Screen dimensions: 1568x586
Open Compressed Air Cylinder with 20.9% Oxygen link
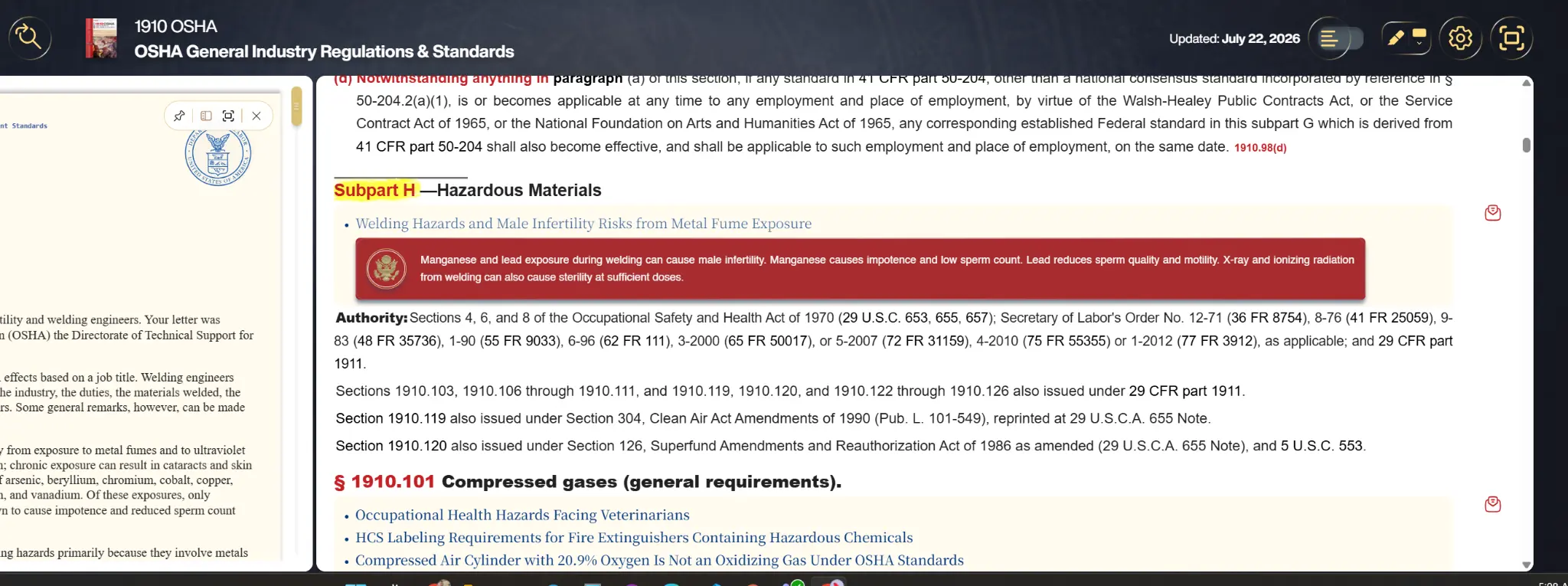coord(659,561)
